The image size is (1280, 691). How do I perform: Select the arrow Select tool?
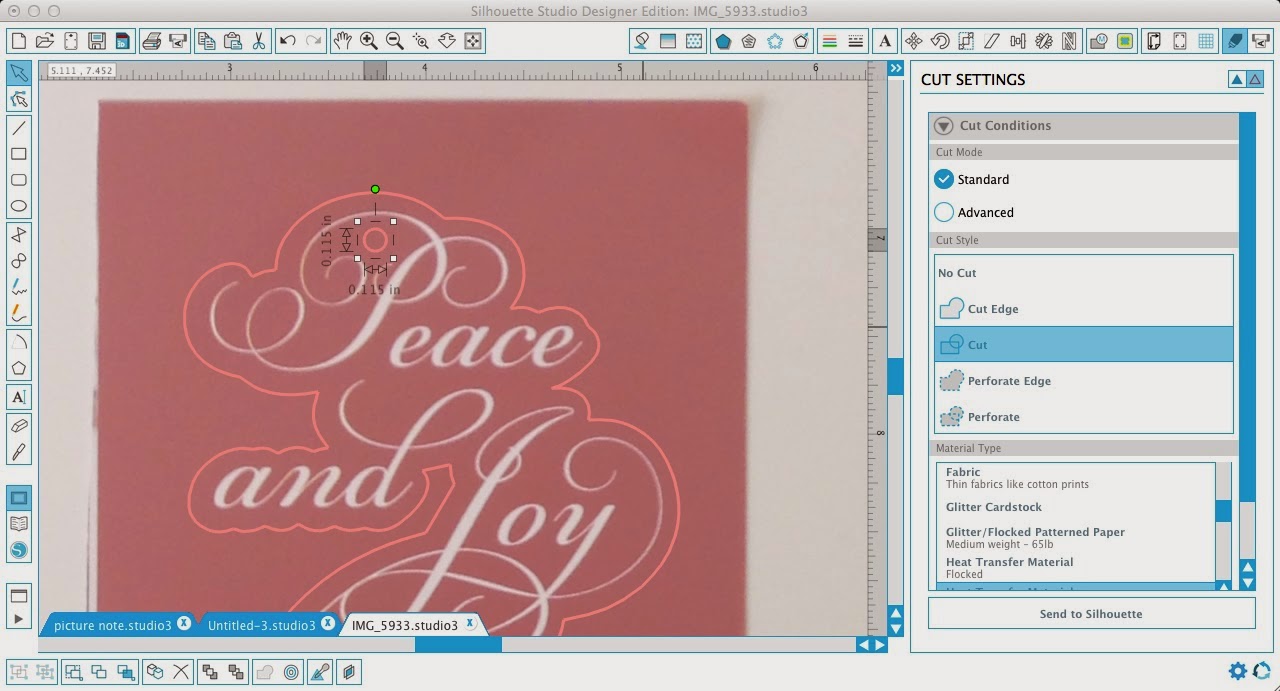click(x=19, y=73)
